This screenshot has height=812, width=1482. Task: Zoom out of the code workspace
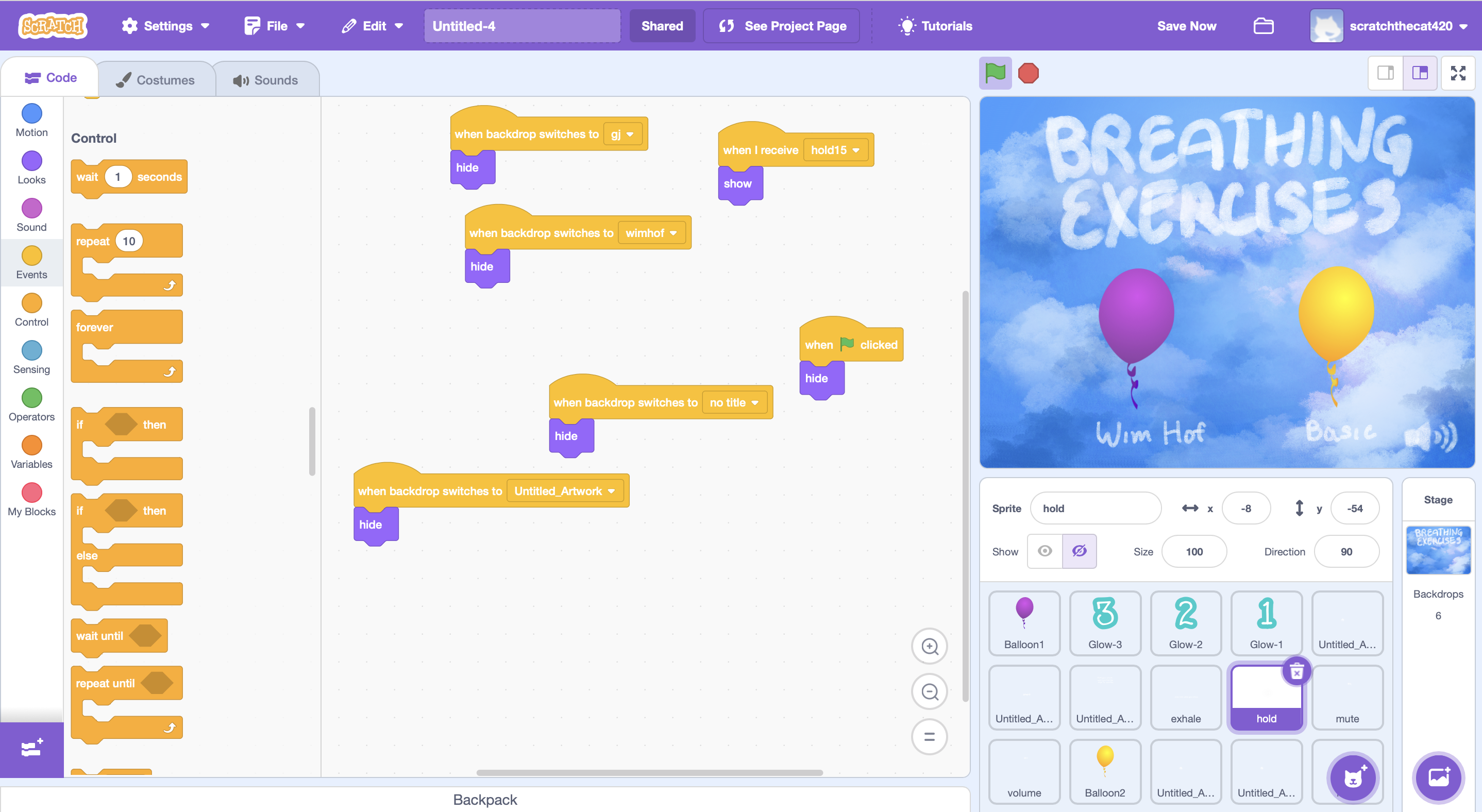(929, 691)
